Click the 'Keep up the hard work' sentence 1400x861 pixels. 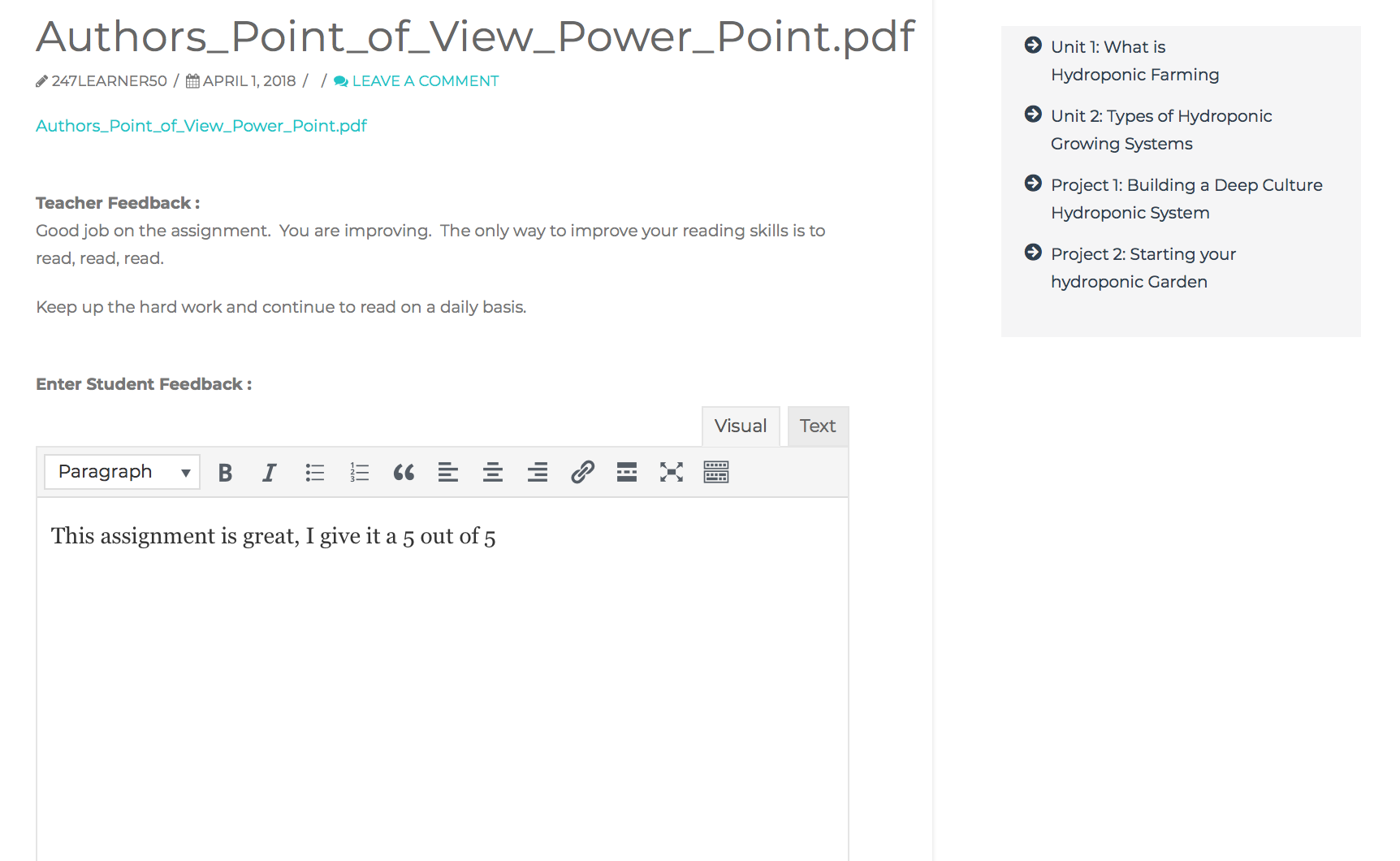tap(281, 307)
